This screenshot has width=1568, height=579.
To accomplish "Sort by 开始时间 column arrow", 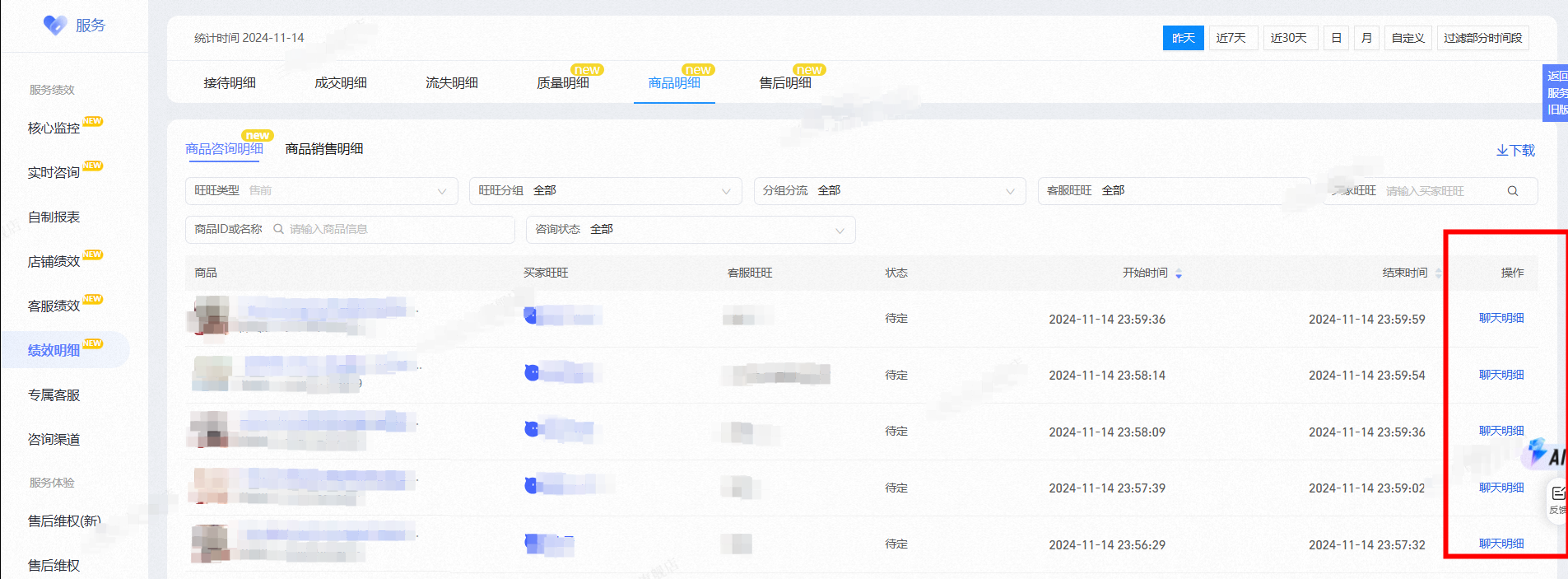I will (x=1179, y=273).
